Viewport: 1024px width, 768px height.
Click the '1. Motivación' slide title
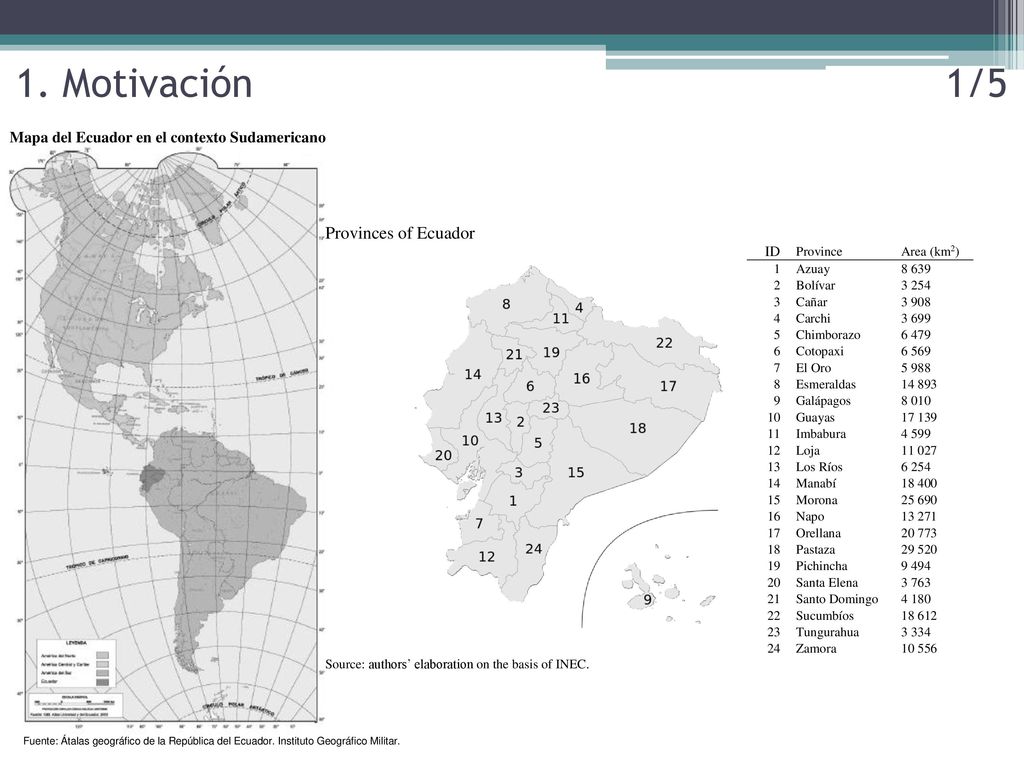click(x=135, y=84)
